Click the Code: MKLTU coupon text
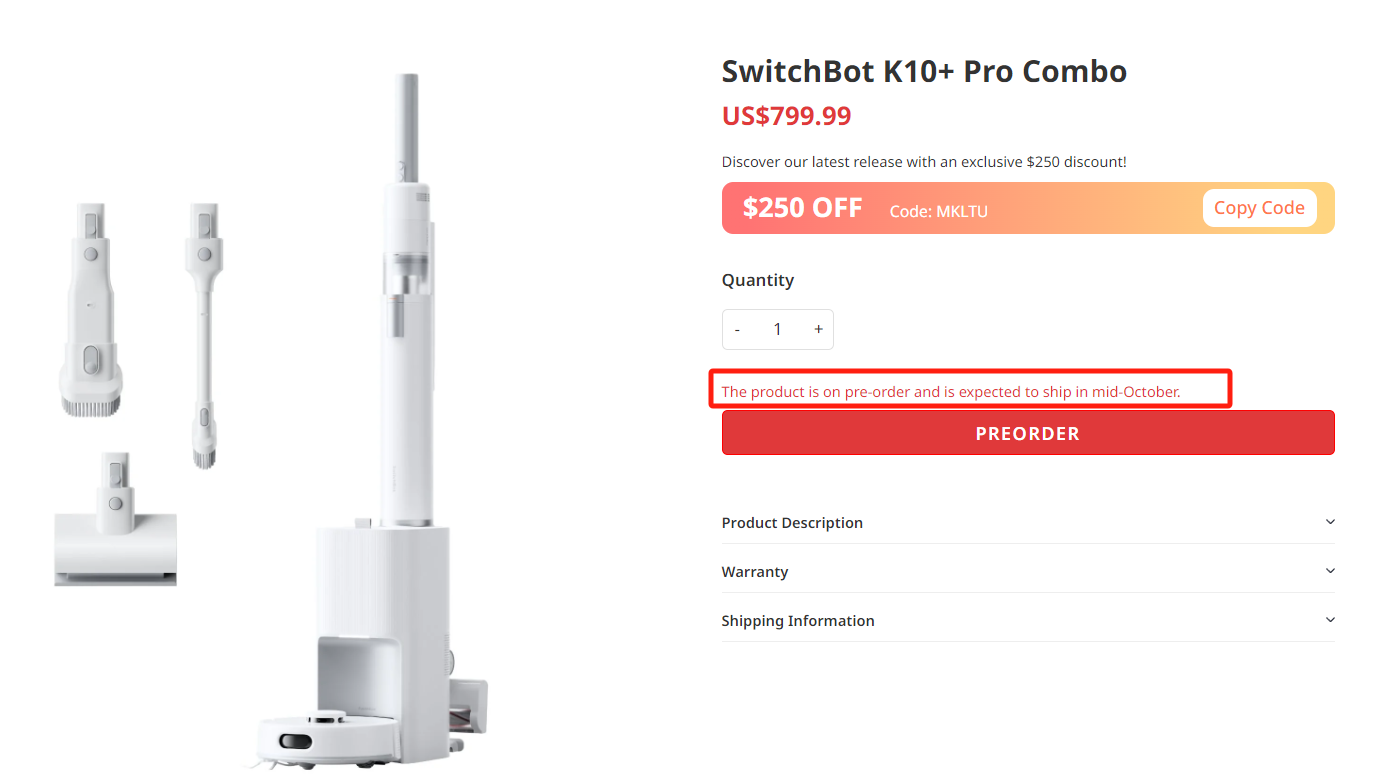Screen dimensions: 1396x784 click(x=938, y=212)
